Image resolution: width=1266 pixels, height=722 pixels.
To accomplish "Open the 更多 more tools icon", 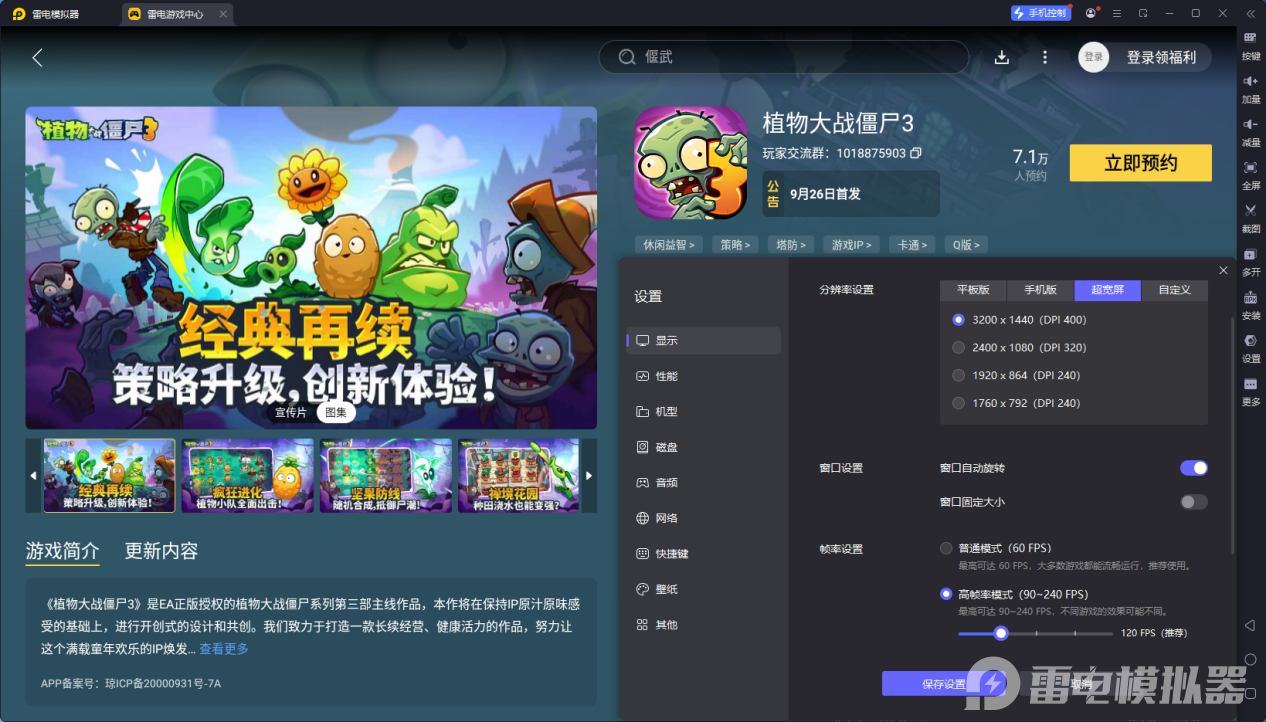I will [x=1250, y=384].
